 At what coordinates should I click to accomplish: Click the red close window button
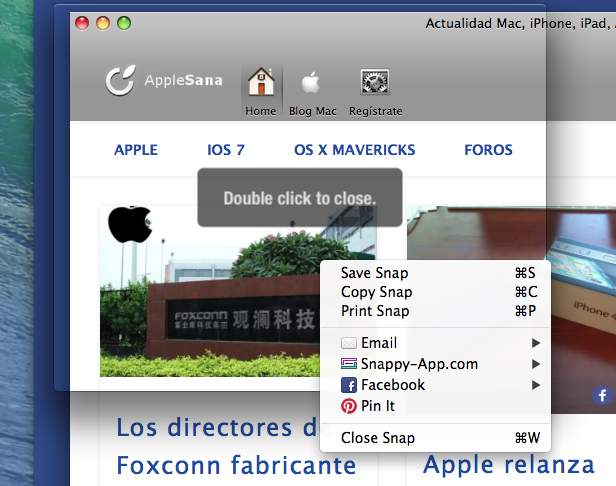82,23
